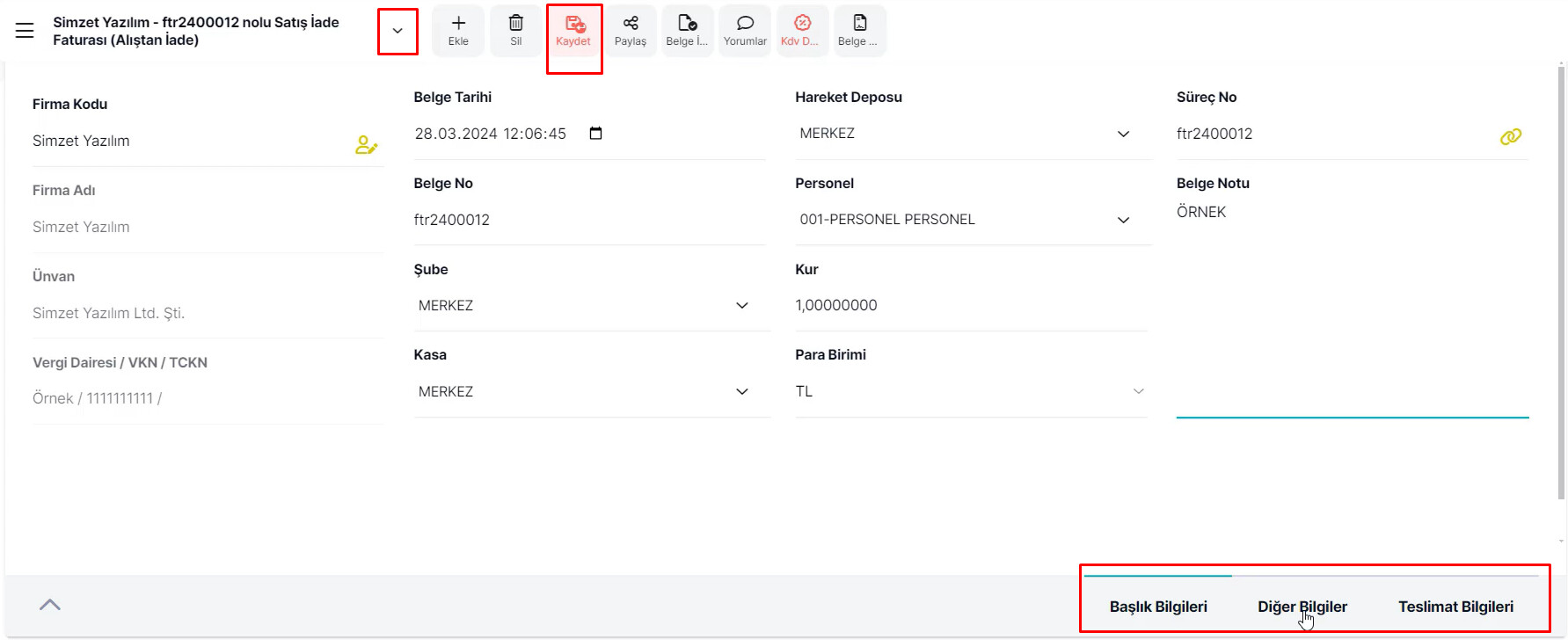Click the Vergi Dairesi value Örnek / 1111111111
Image resolution: width=1568 pixels, height=640 pixels.
pos(98,398)
